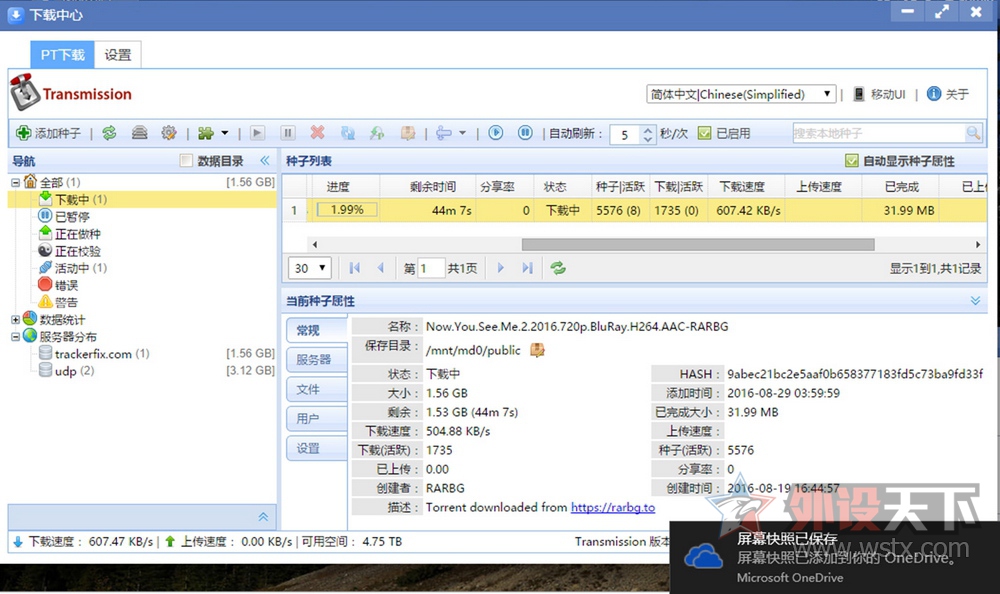Click the green reload icon in the toolbar
The width and height of the screenshot is (1000, 594).
pyautogui.click(x=110, y=133)
